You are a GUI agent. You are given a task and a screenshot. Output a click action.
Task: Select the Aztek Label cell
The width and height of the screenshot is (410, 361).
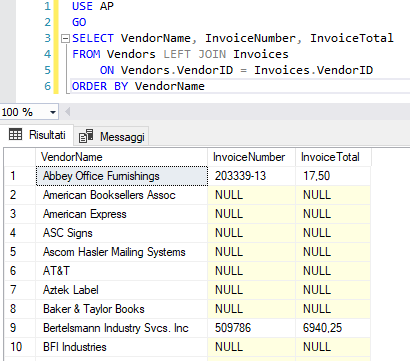pos(122,290)
